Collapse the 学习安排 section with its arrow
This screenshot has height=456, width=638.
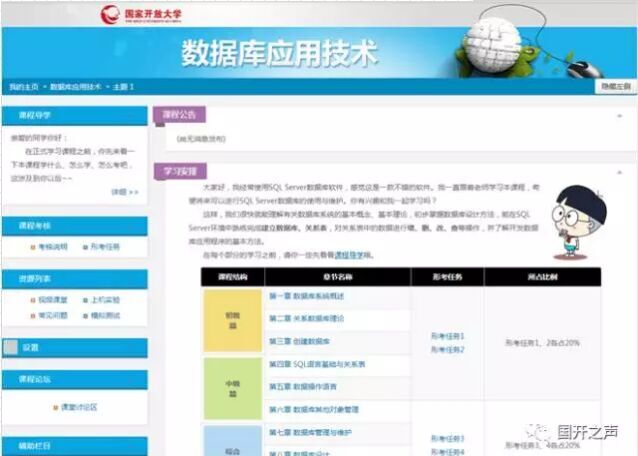621,170
